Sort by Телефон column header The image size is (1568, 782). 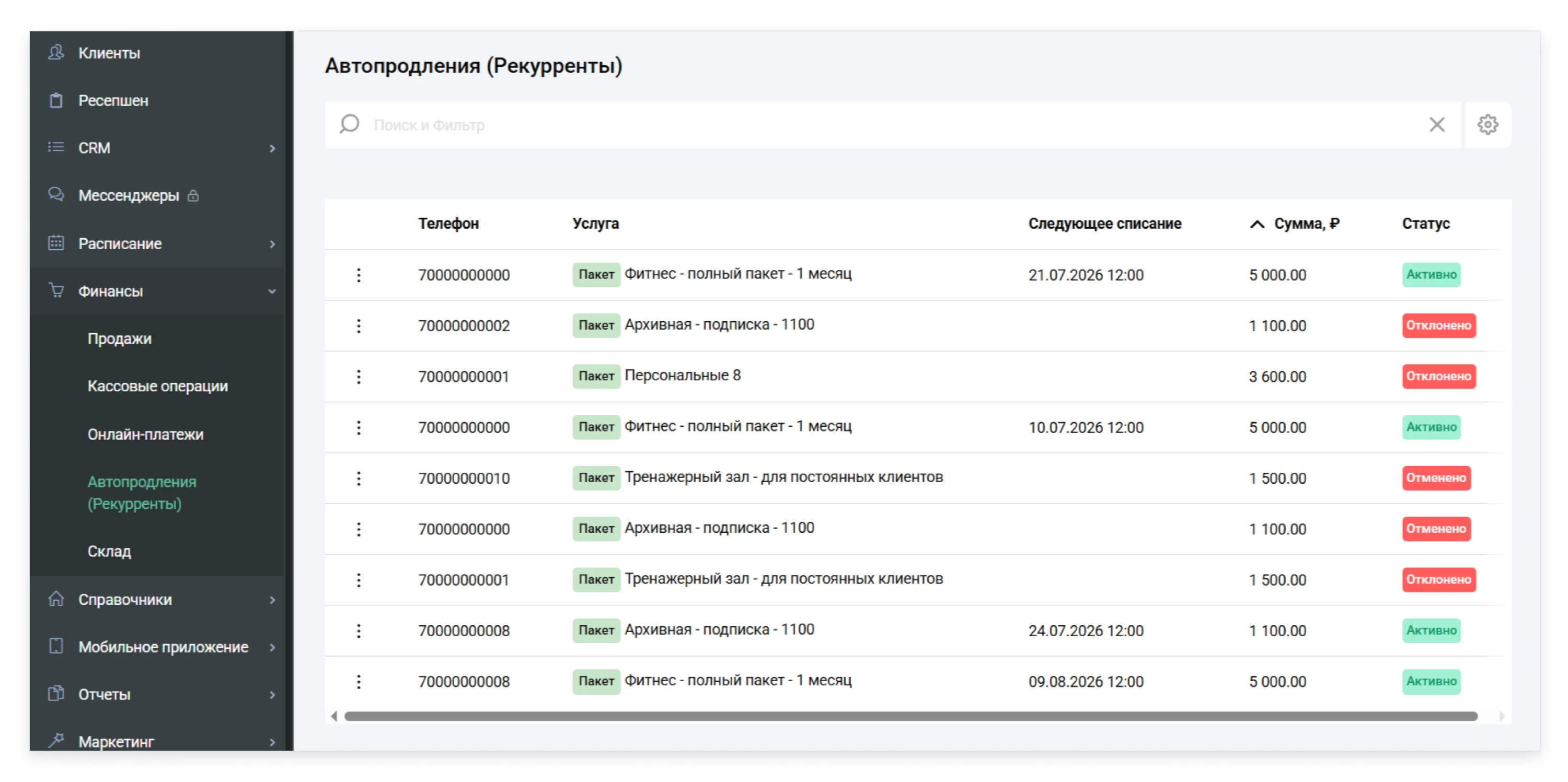pos(448,224)
